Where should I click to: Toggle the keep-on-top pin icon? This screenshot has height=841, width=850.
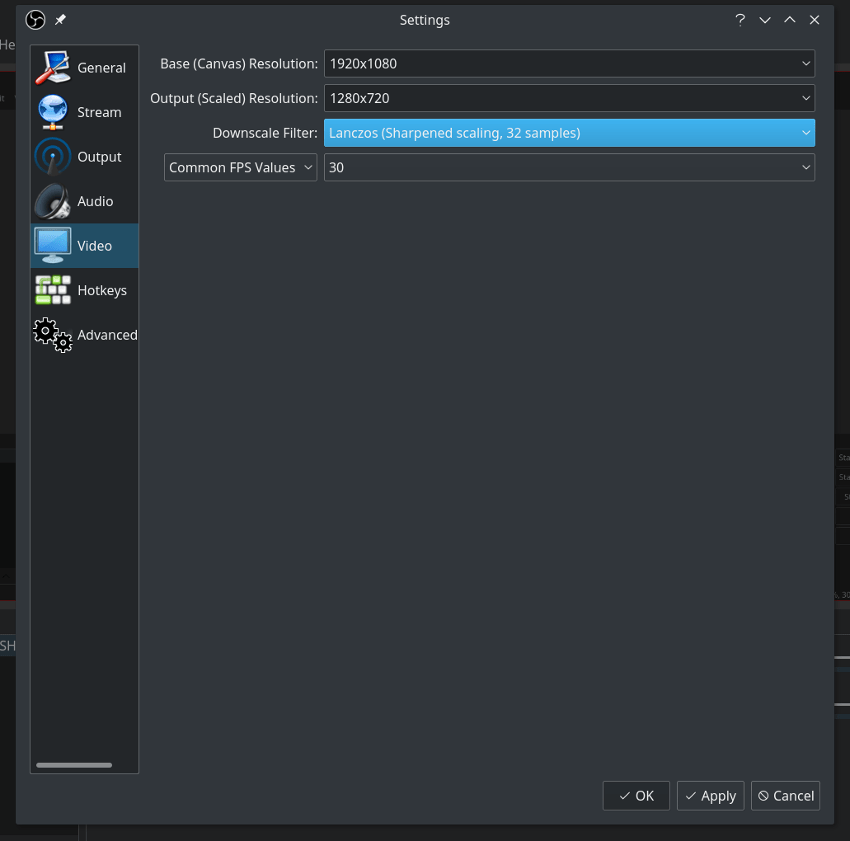click(59, 19)
